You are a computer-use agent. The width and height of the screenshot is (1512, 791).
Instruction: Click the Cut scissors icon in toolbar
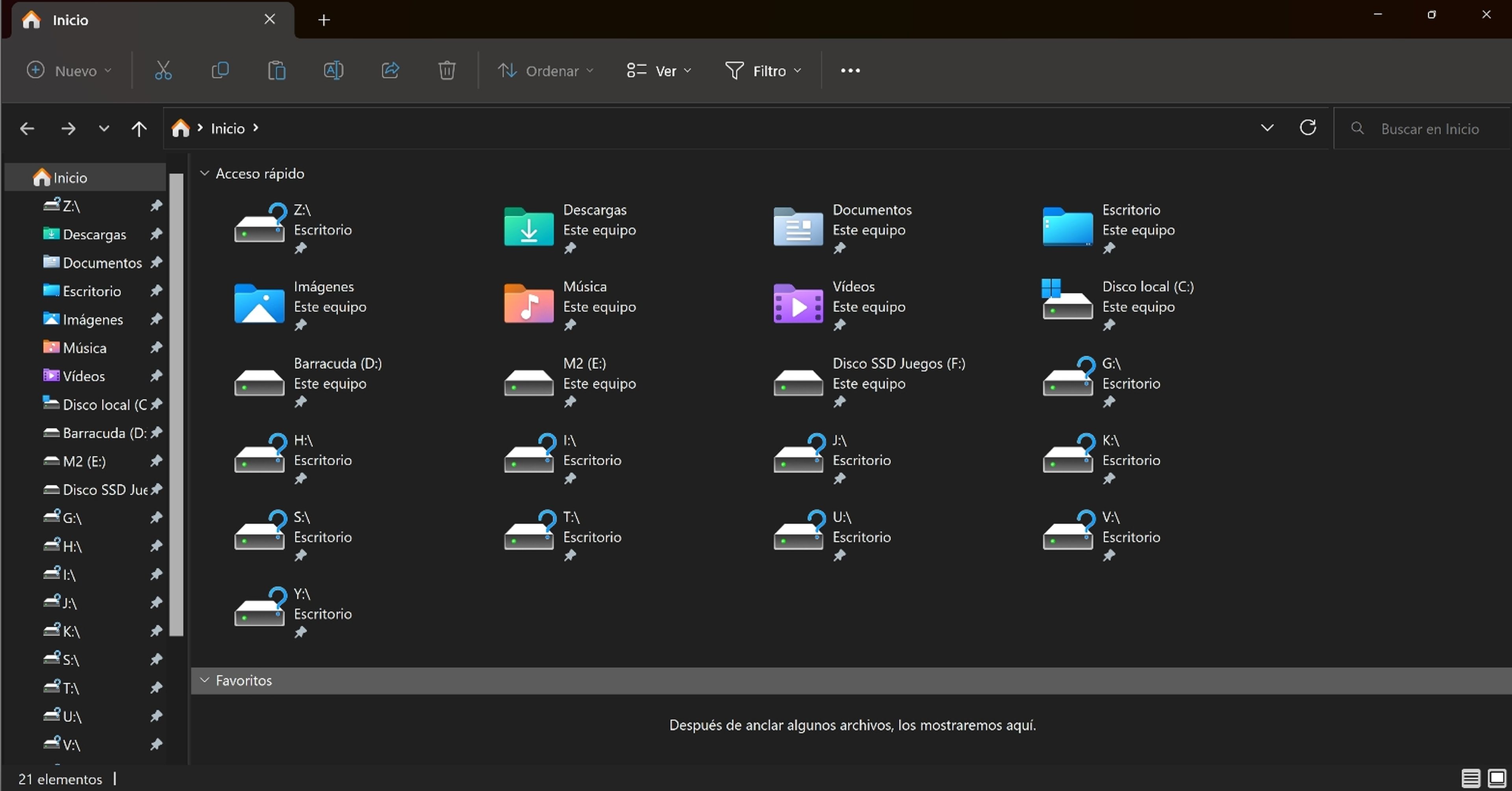click(x=163, y=70)
